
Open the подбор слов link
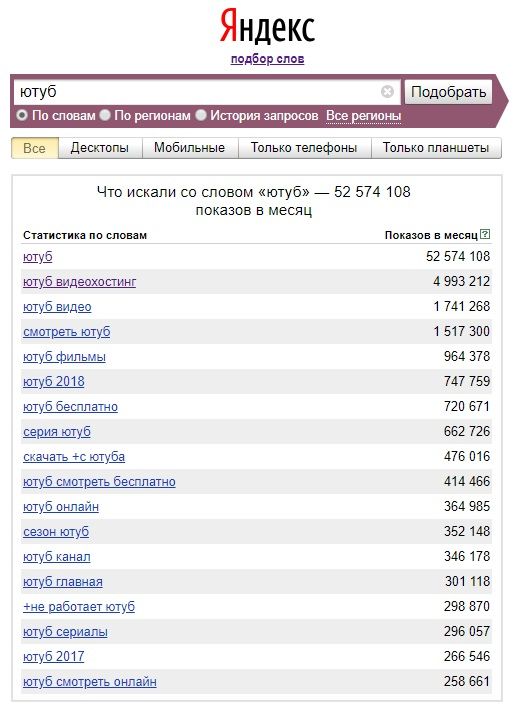pyautogui.click(x=267, y=59)
